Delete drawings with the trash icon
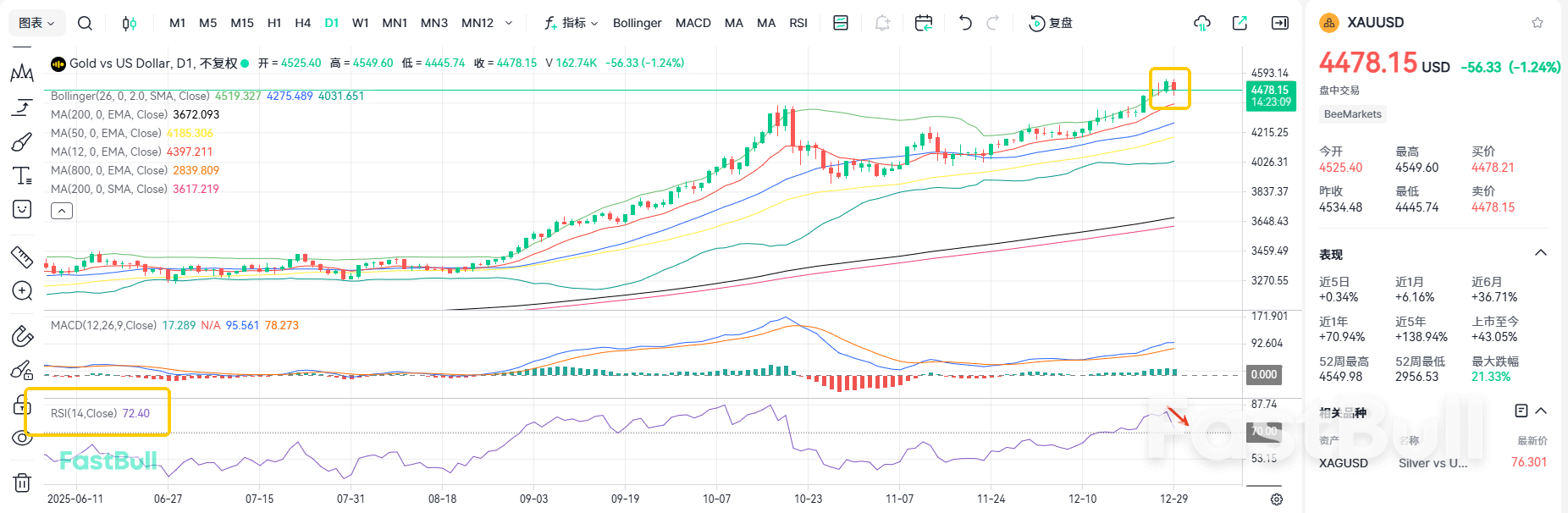 pos(22,483)
